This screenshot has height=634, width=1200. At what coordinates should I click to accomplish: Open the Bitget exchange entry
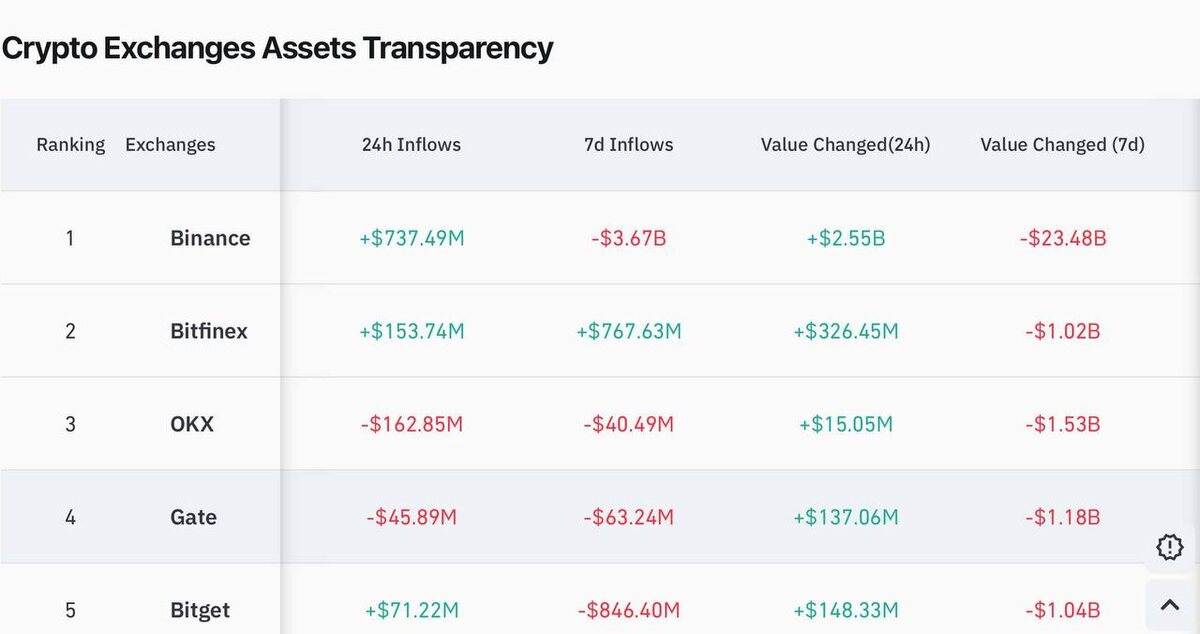pos(200,610)
